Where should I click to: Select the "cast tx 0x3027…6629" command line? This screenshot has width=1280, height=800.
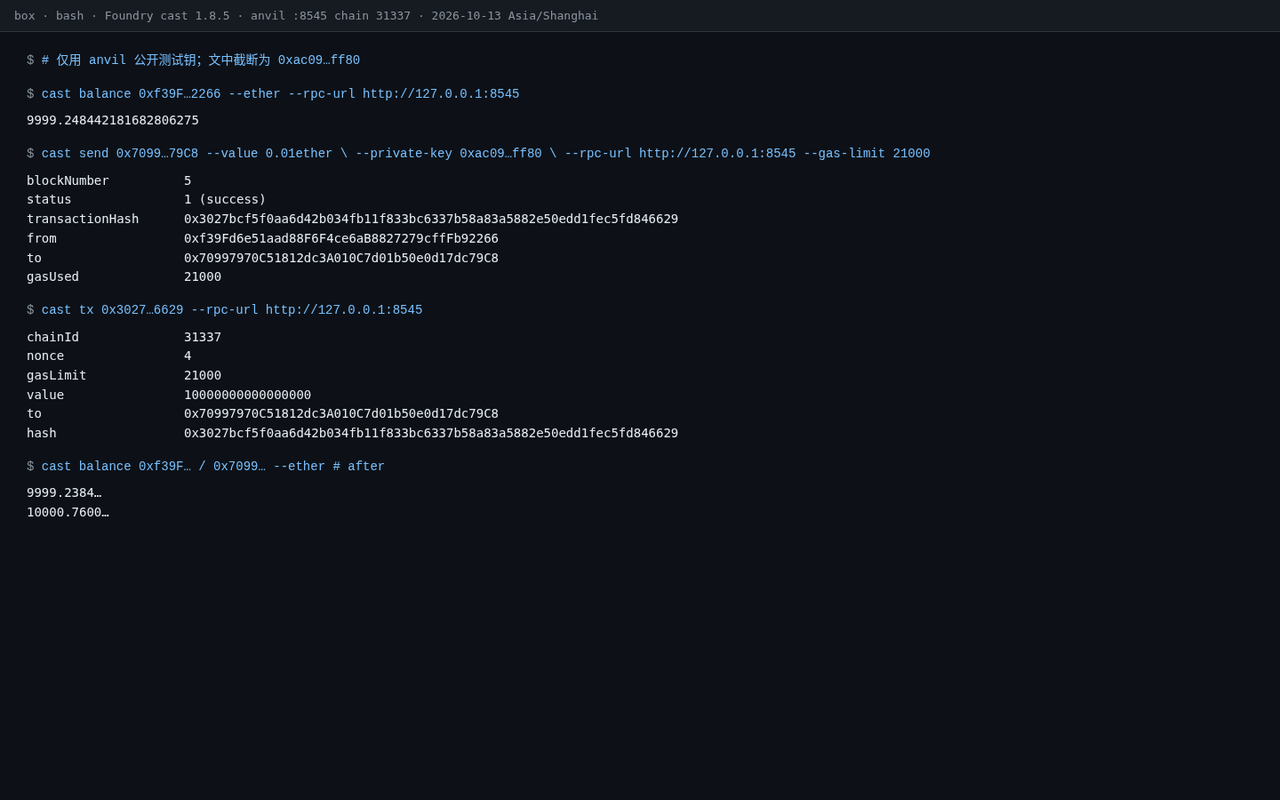point(232,310)
